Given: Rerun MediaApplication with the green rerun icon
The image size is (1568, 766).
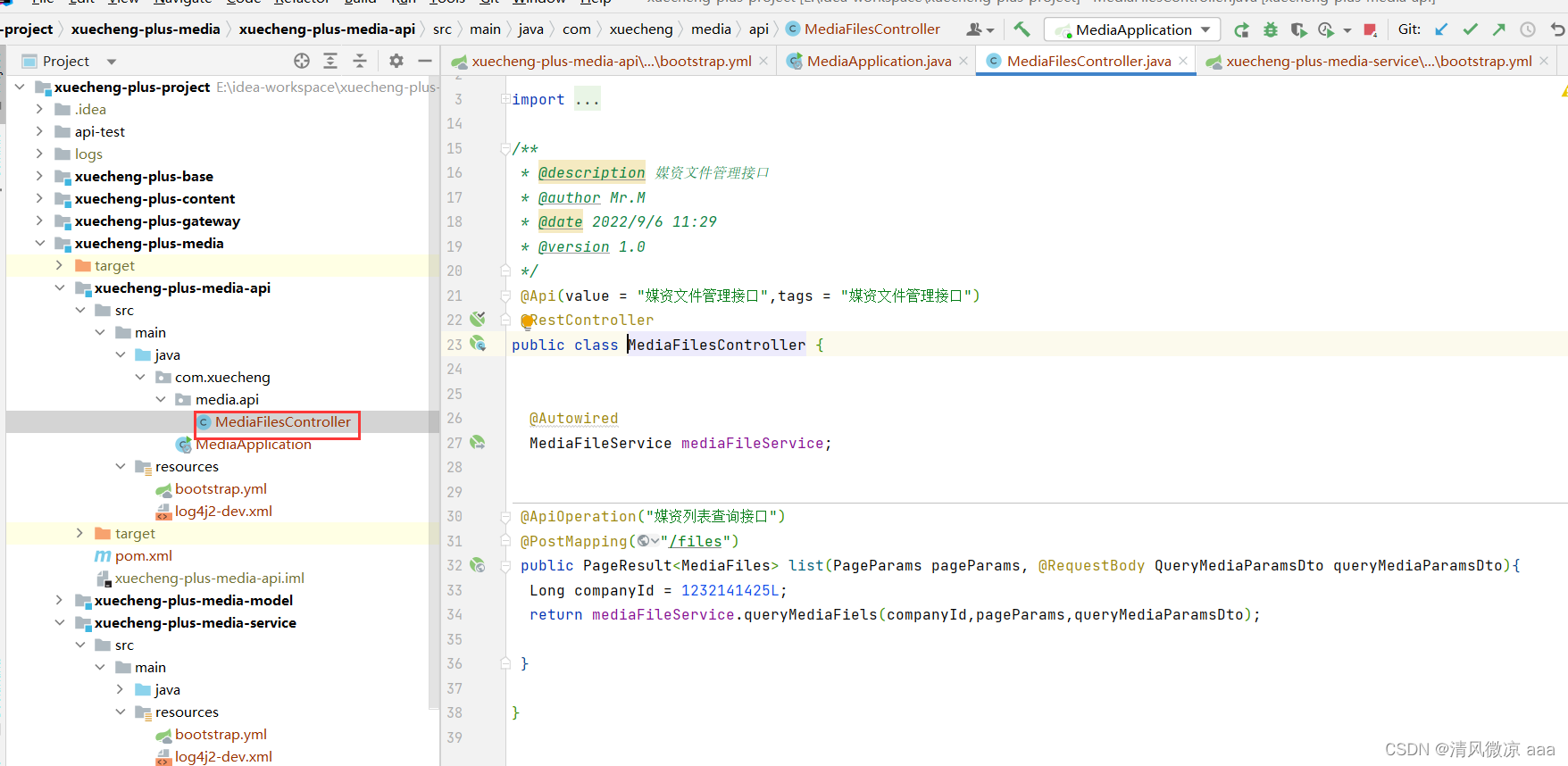Looking at the screenshot, I should coord(1241,30).
